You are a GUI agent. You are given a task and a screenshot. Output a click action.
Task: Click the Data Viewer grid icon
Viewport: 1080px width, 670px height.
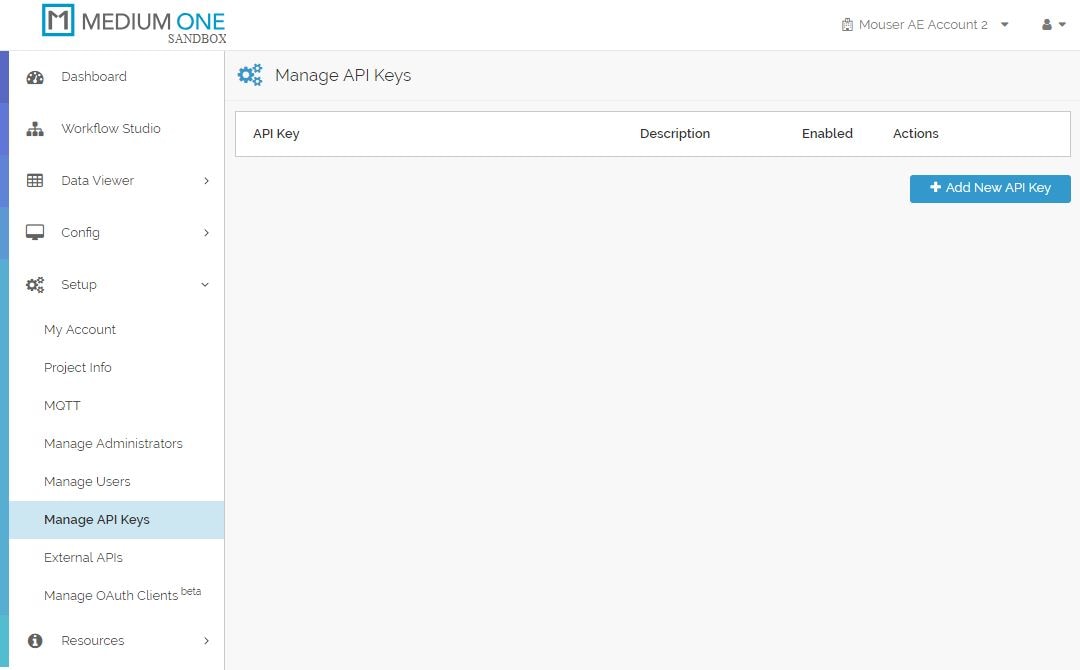(36, 180)
